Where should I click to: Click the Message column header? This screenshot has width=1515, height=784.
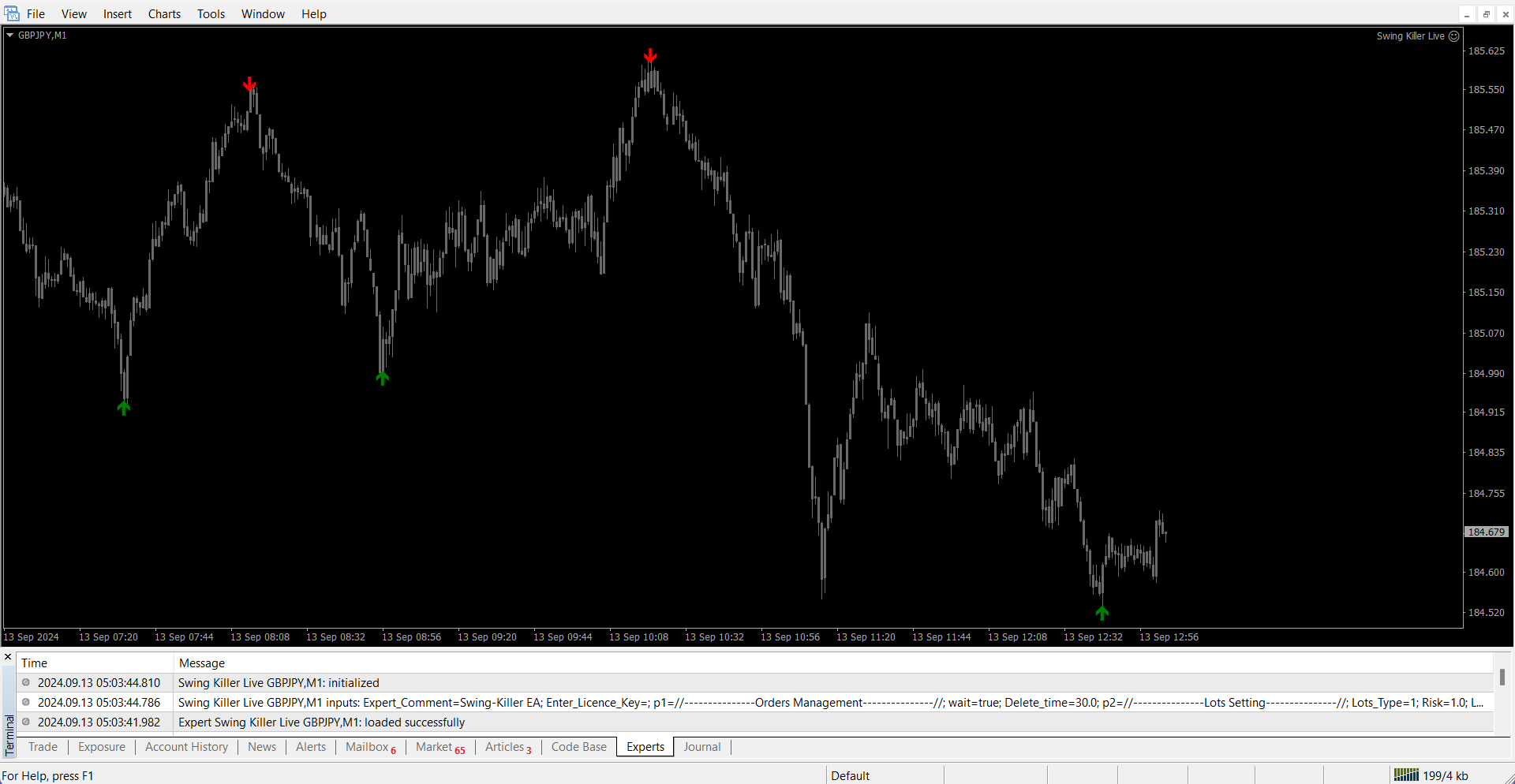click(202, 663)
